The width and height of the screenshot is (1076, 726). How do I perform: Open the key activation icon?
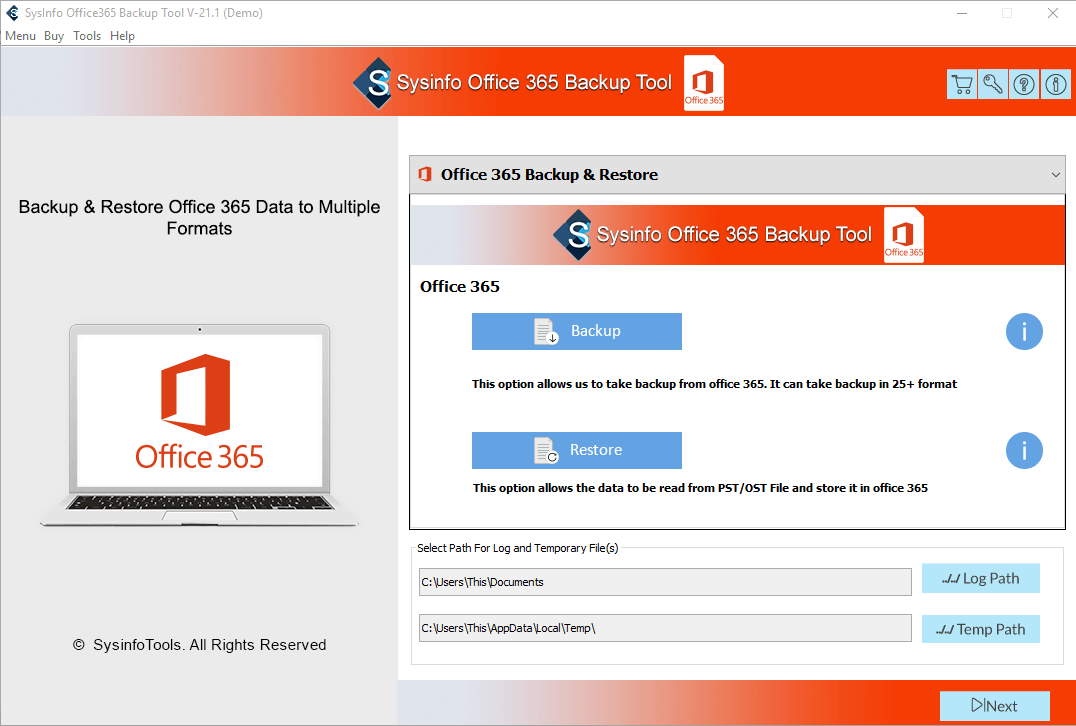point(993,84)
